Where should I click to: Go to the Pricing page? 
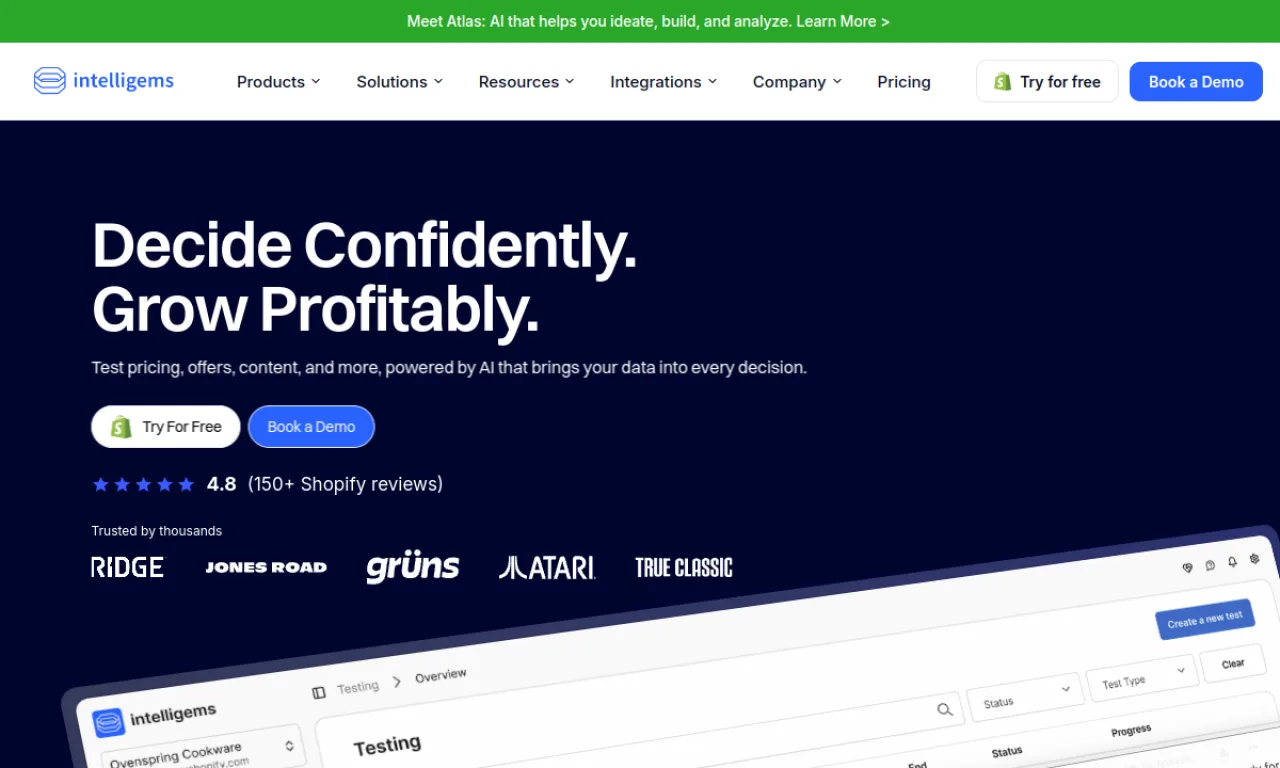904,82
